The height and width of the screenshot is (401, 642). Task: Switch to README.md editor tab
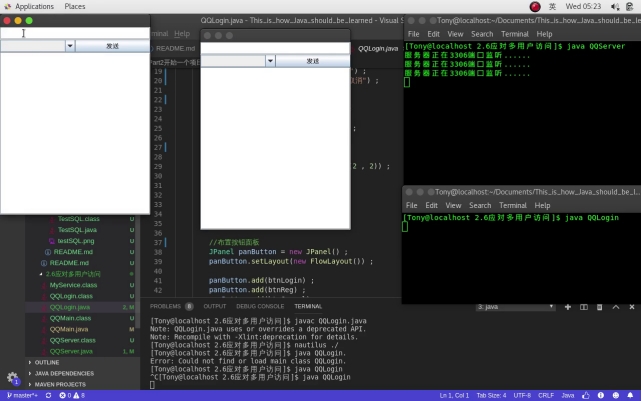[173, 48]
